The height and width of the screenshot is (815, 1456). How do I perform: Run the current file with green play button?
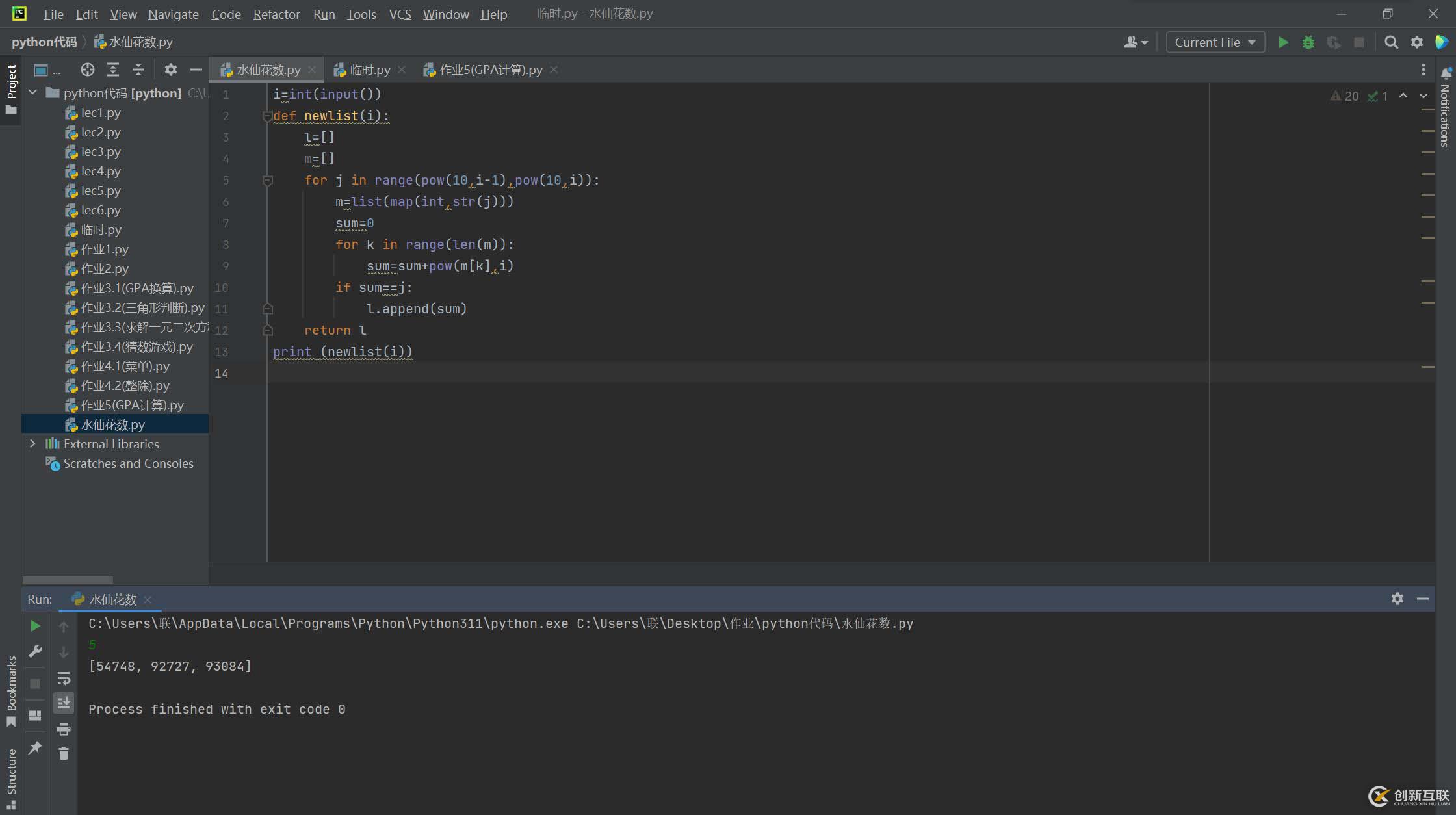click(1283, 42)
